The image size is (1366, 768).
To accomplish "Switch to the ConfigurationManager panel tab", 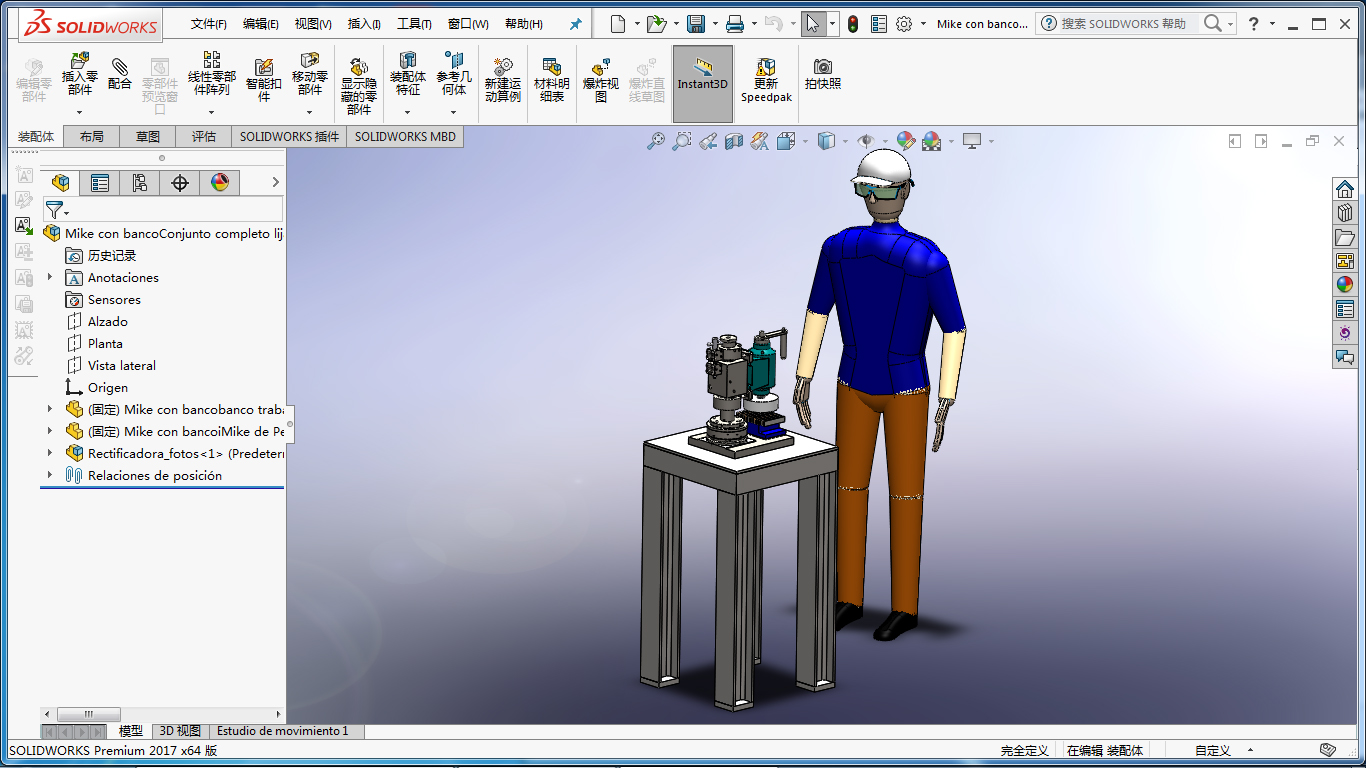I will pyautogui.click(x=140, y=182).
